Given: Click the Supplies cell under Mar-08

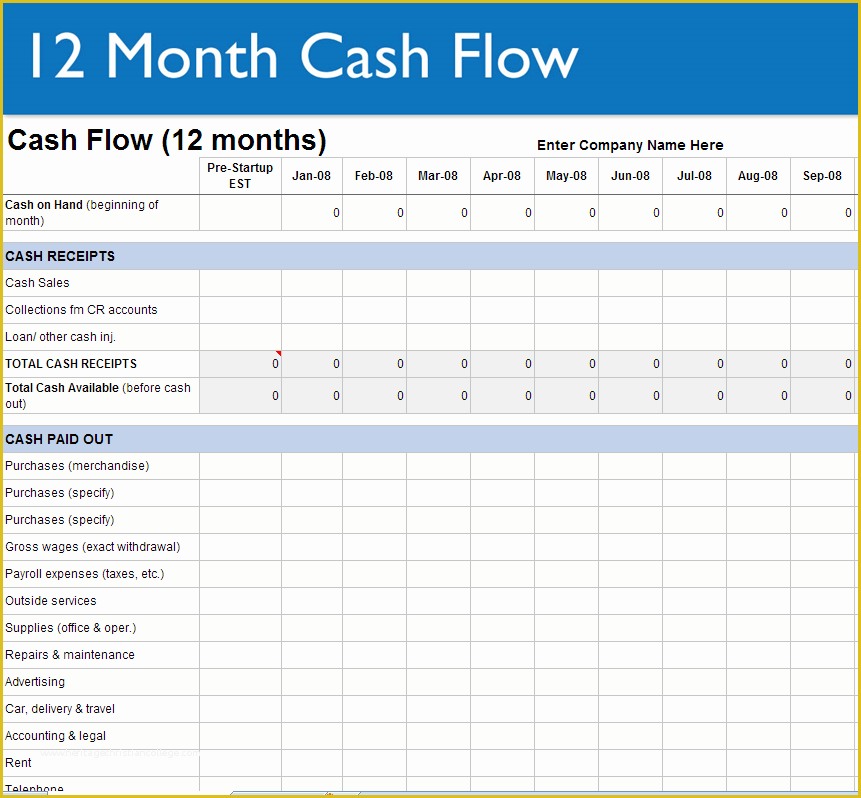Looking at the screenshot, I should coord(438,628).
